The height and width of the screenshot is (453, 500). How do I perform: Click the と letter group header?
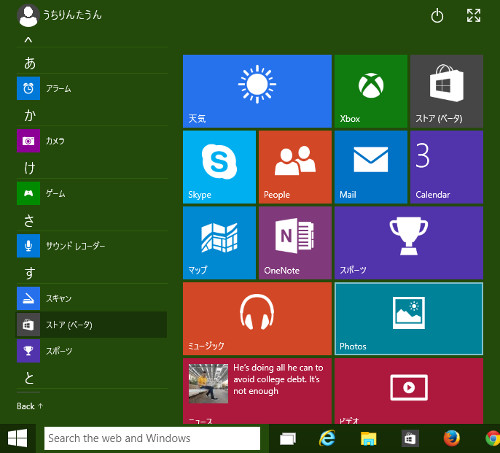(29, 378)
